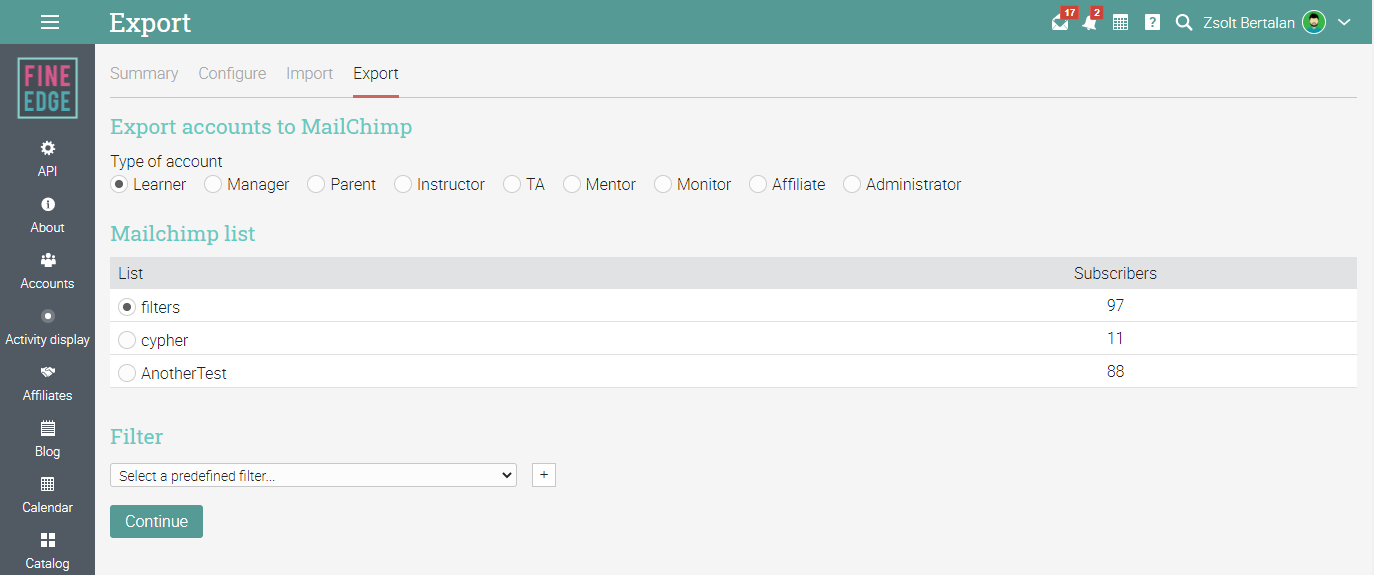Switch to the Summary tab
The height and width of the screenshot is (575, 1374).
[x=144, y=73]
